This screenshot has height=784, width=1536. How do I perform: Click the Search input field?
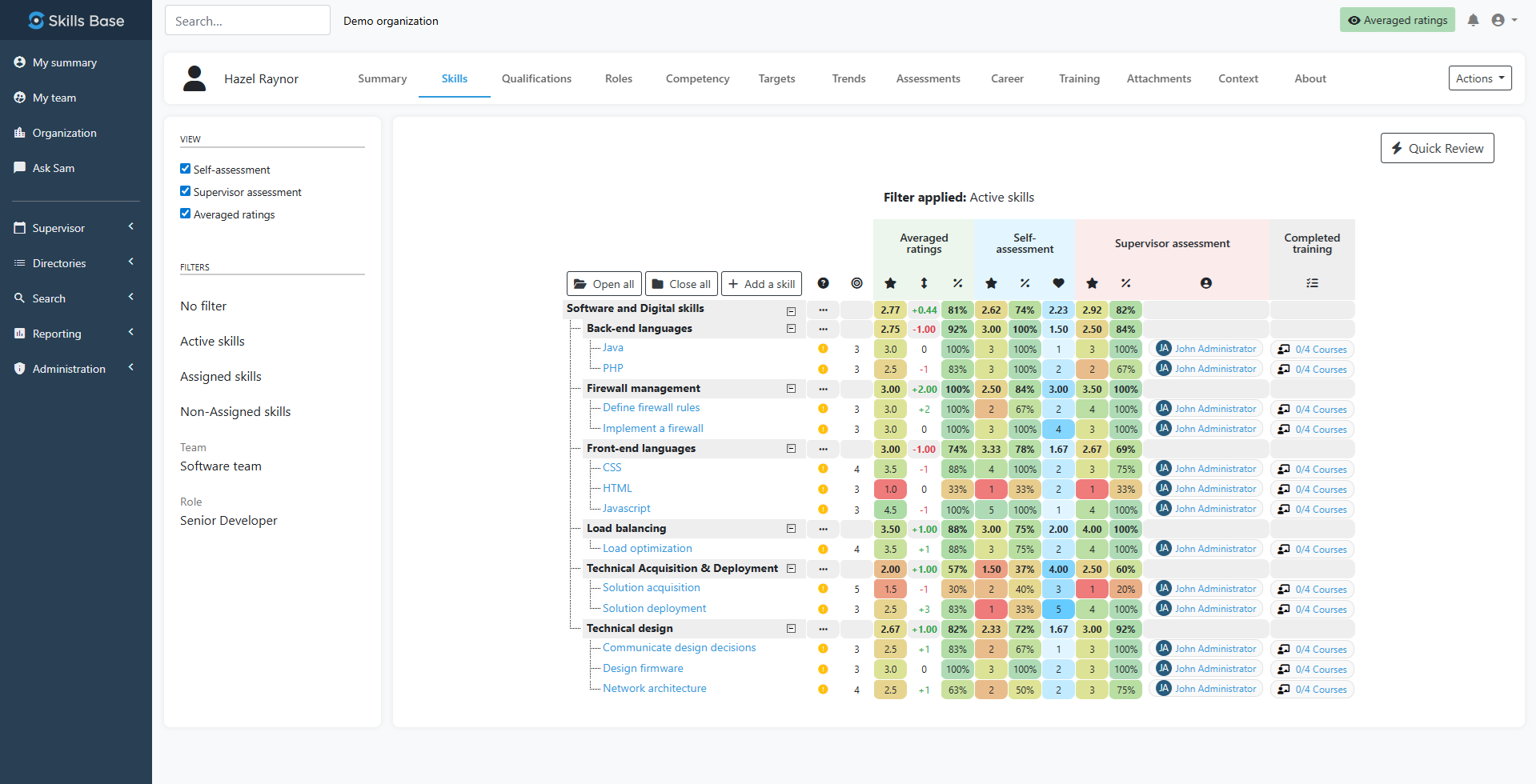[x=247, y=21]
